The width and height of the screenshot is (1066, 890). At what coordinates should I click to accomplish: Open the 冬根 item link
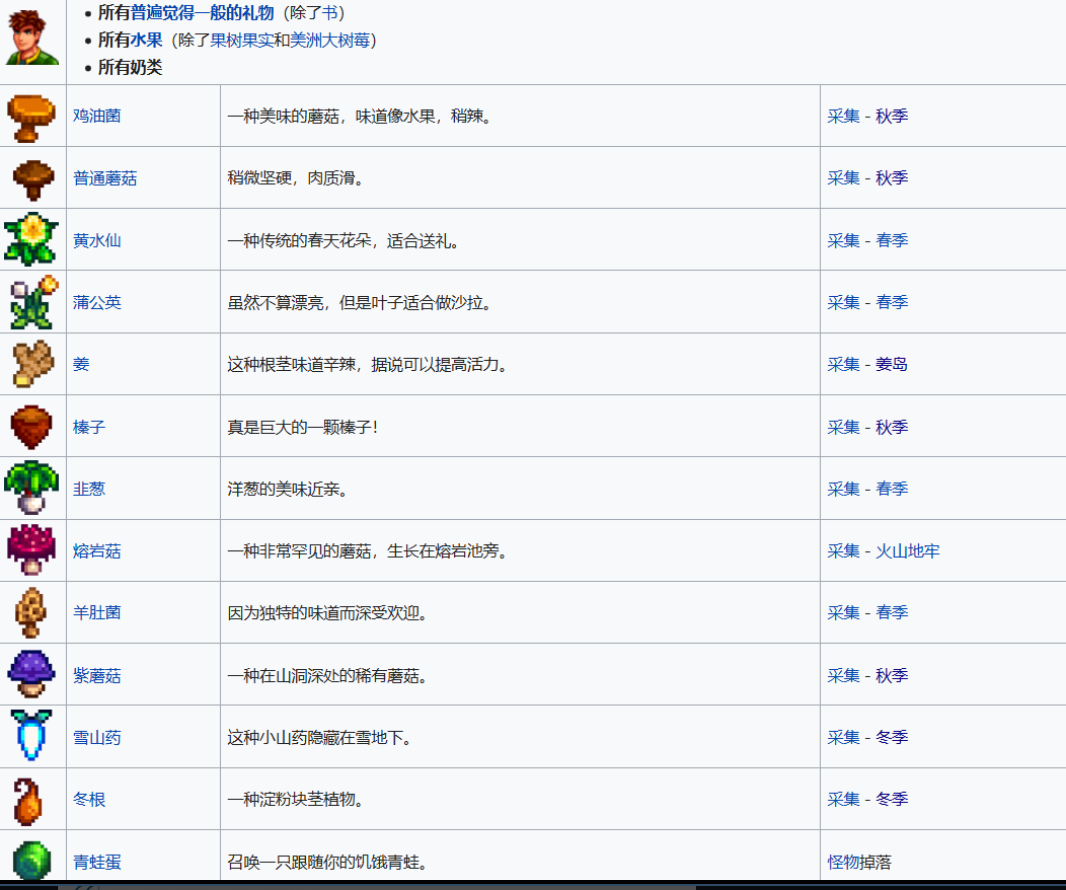click(x=89, y=800)
